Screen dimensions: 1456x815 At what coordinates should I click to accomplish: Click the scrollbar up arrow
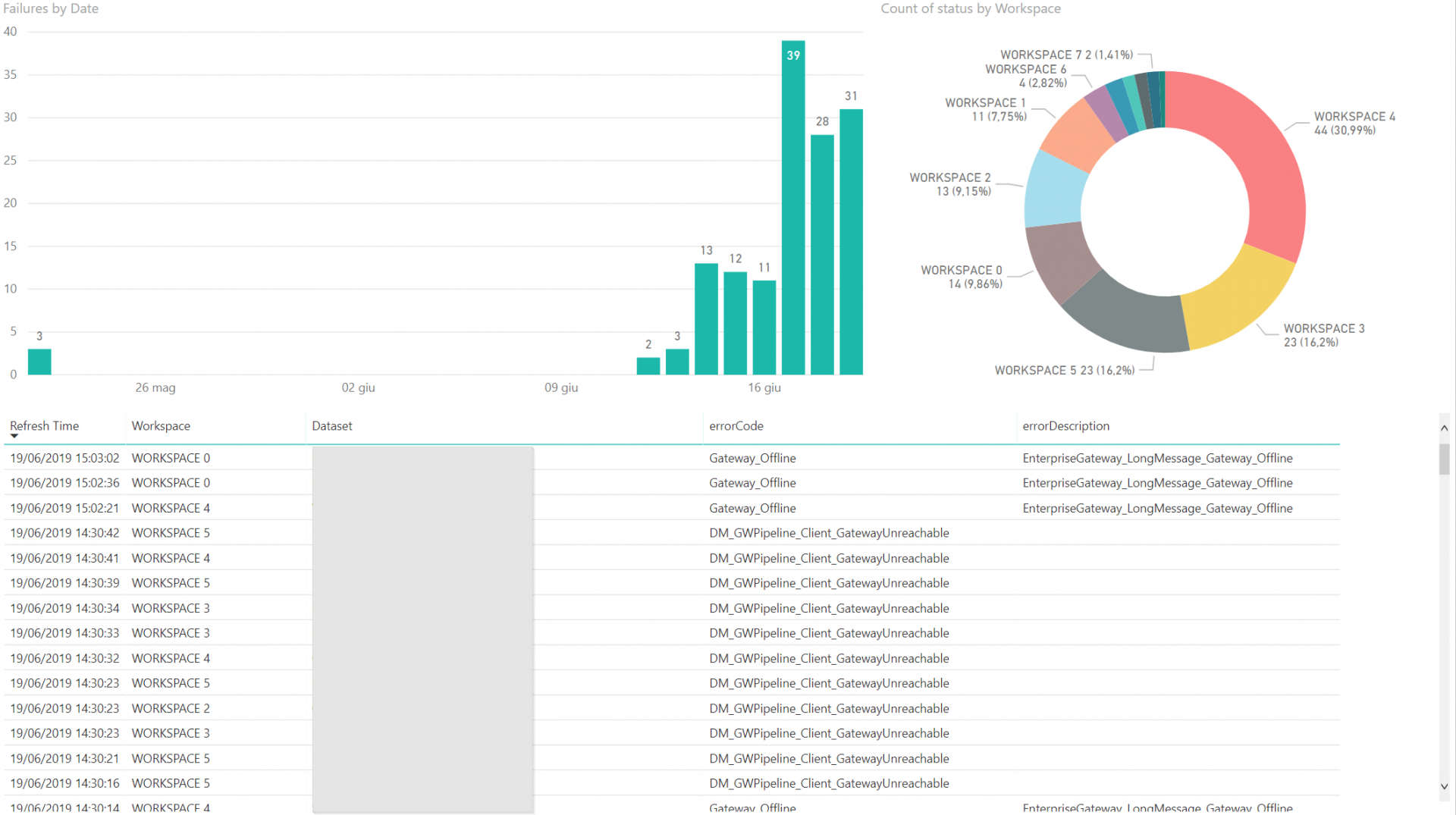point(1445,427)
